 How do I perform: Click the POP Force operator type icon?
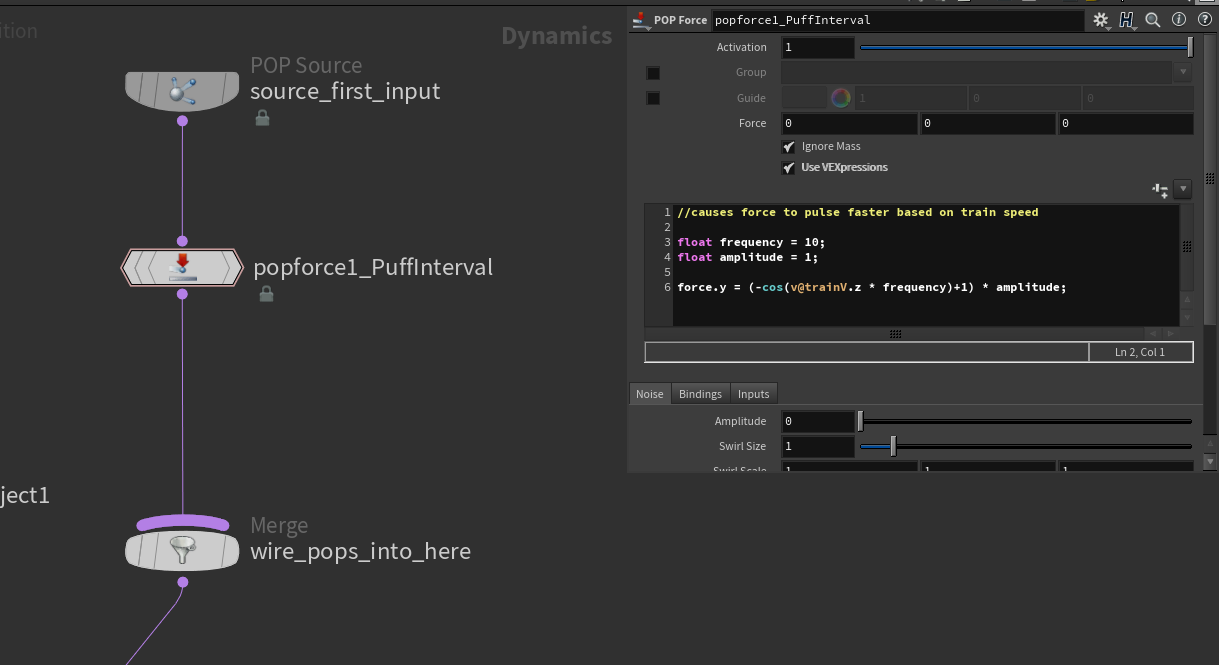click(x=640, y=21)
